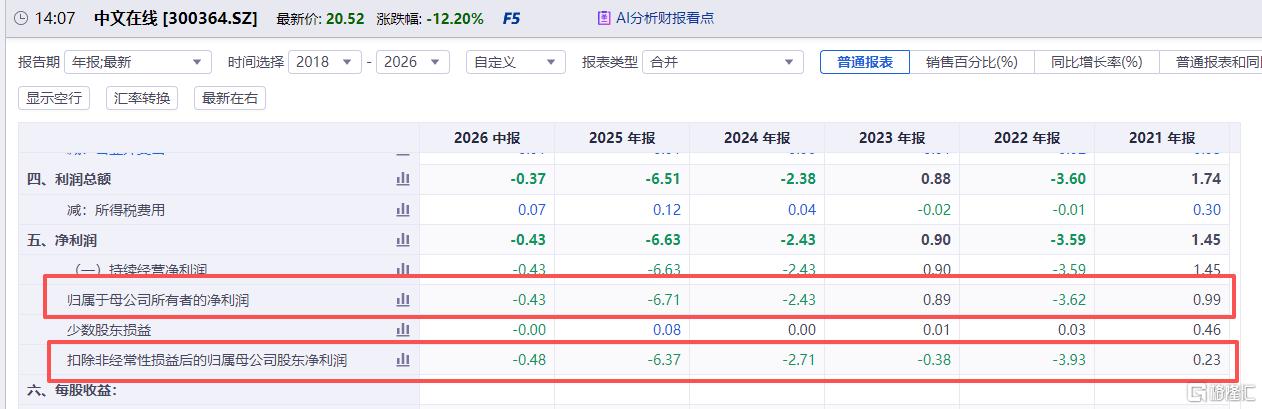Click the clock icon beside 14:07
This screenshot has width=1262, height=409.
click(22, 18)
